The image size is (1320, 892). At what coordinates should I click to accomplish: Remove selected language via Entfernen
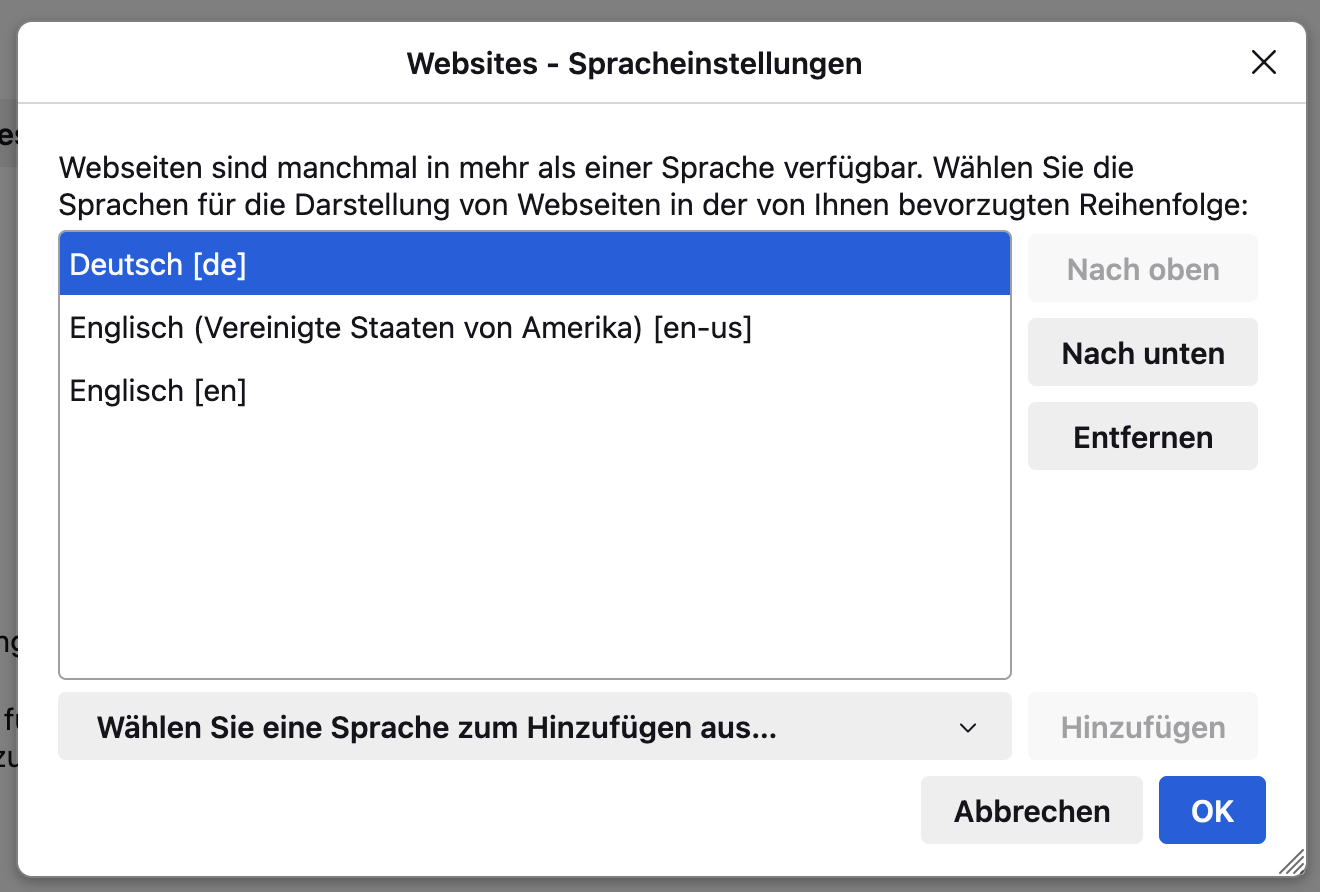tap(1143, 437)
